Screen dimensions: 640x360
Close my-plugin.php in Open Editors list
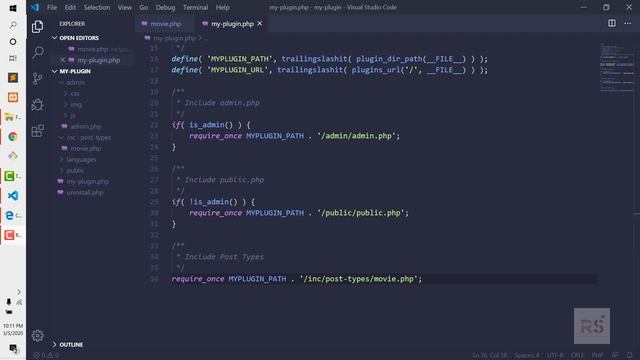point(62,60)
